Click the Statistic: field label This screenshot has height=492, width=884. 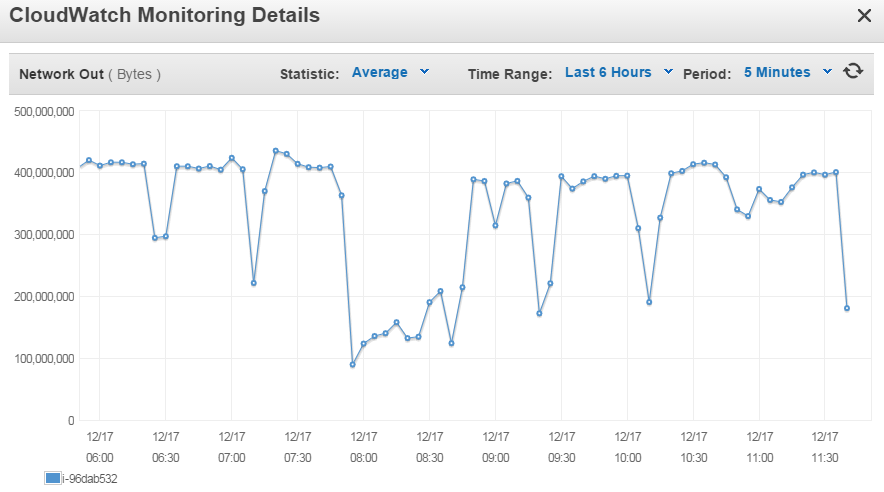(310, 74)
